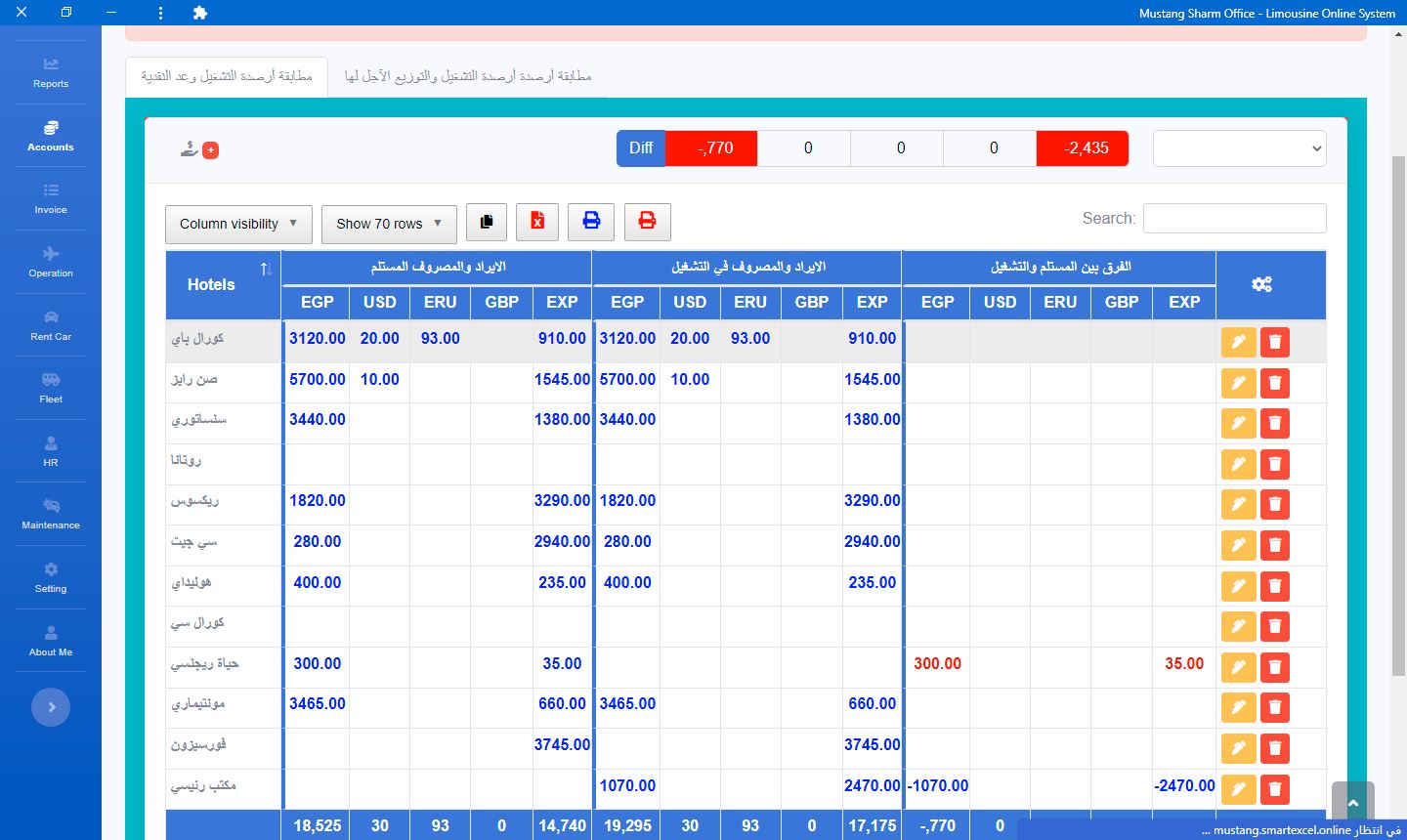The width and height of the screenshot is (1407, 840).
Task: Click the red print icon button
Action: 647,222
